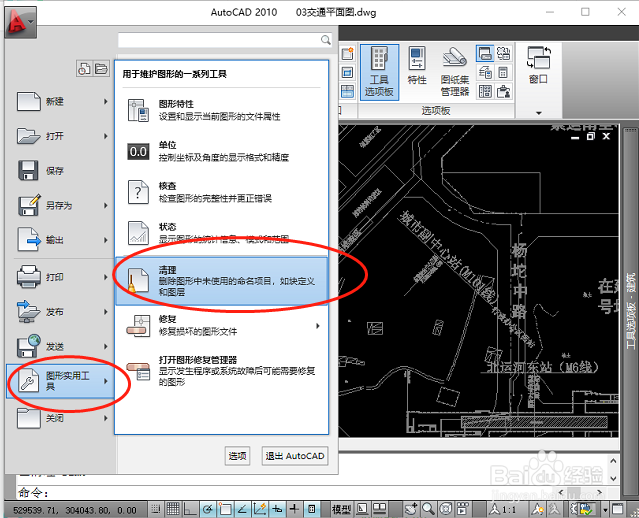The image size is (639, 518).
Task: Expand the 另存为 submenu arrow
Action: pos(106,205)
